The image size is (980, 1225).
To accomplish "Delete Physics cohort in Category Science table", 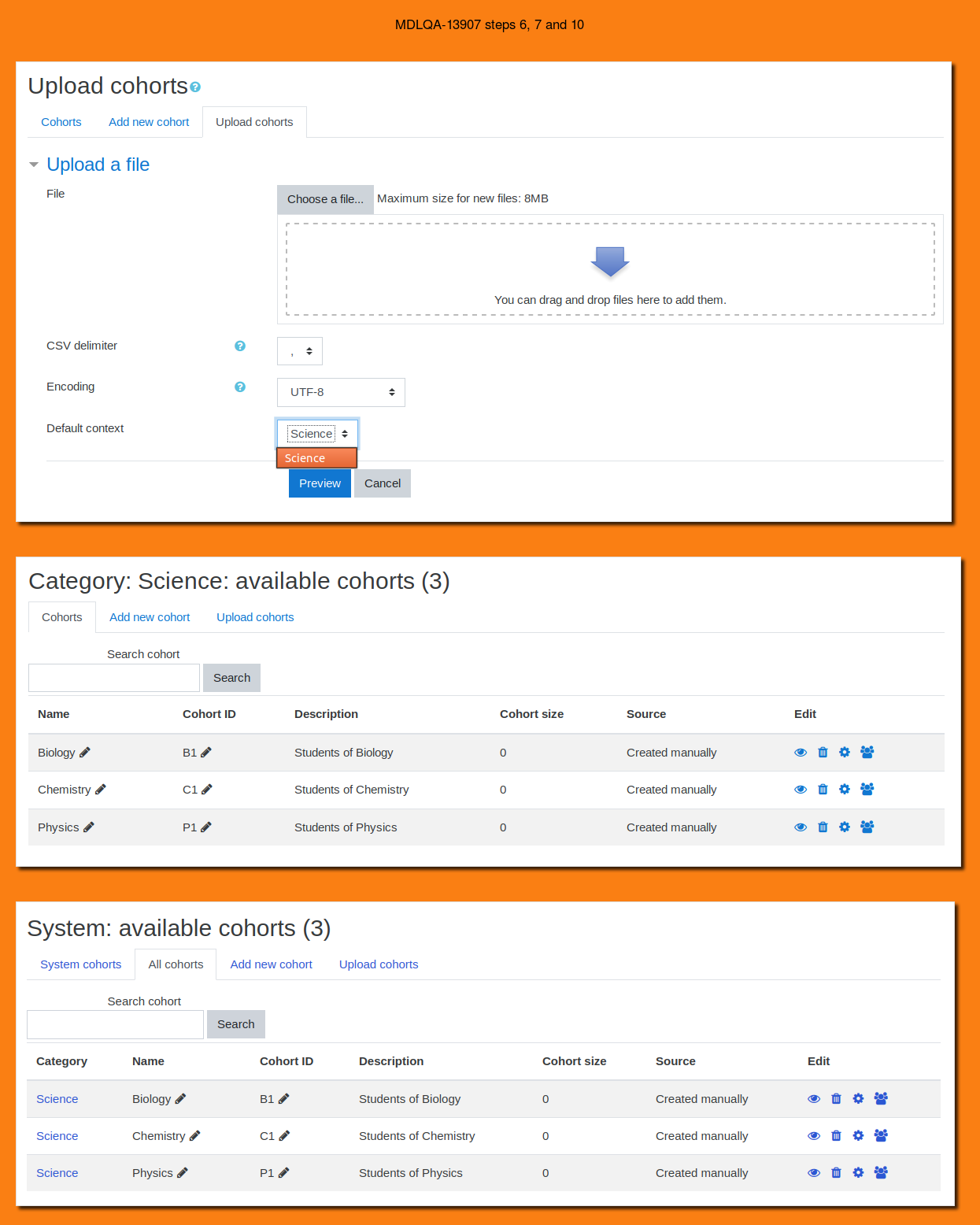I will (x=823, y=827).
